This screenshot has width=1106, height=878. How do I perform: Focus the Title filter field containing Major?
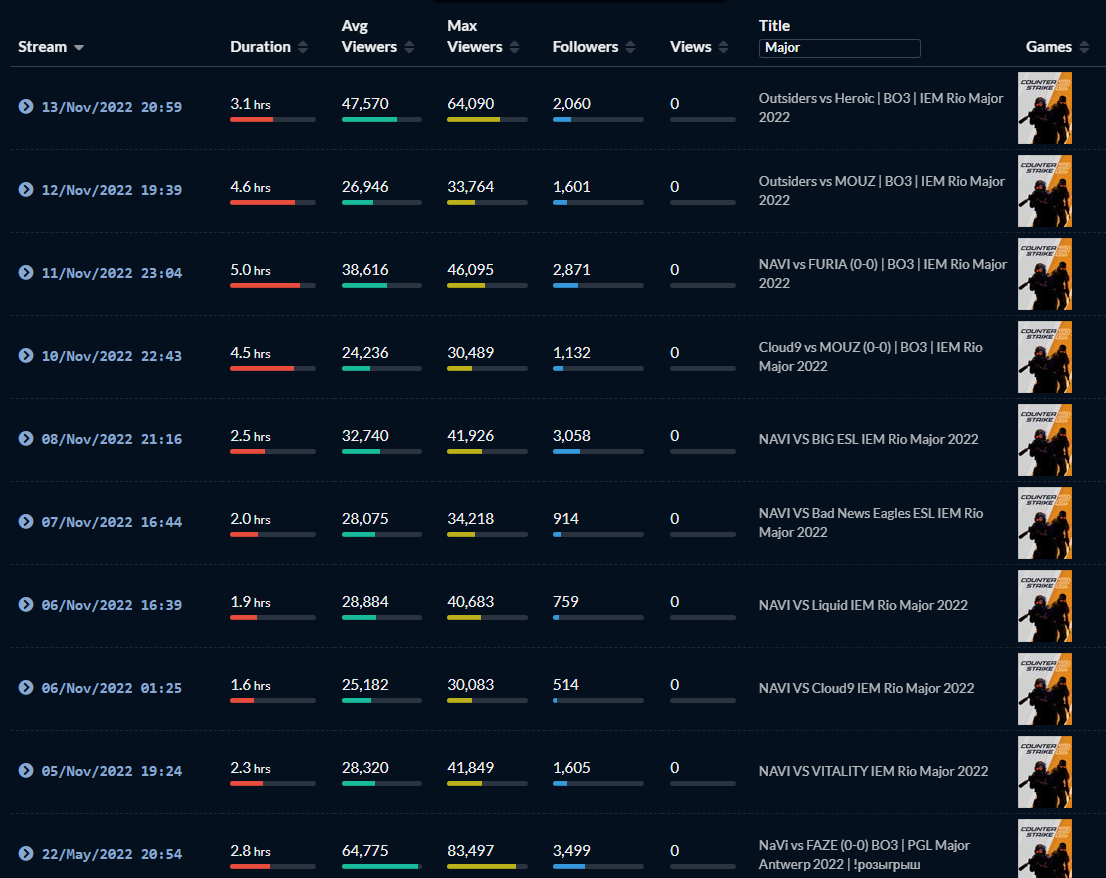(x=839, y=48)
